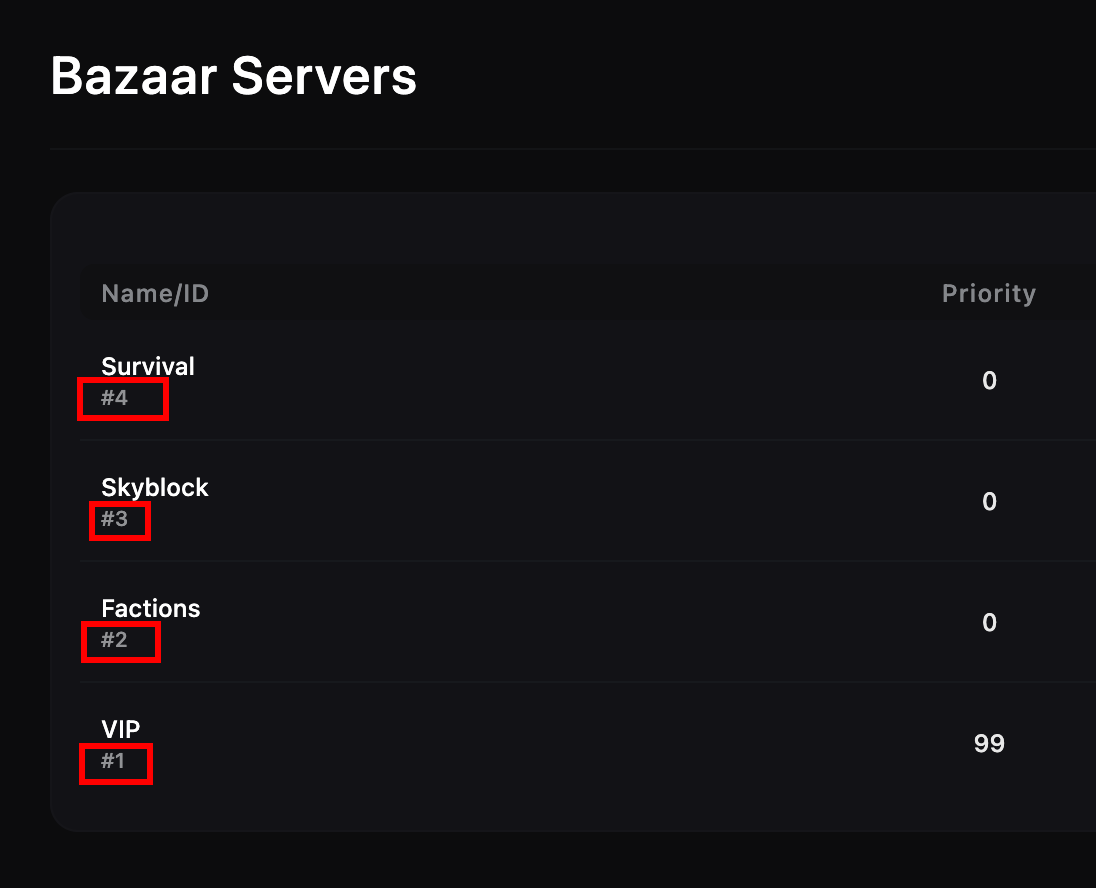Open the Skyblock server entry
Screen dimensions: 1096x888
pos(155,487)
